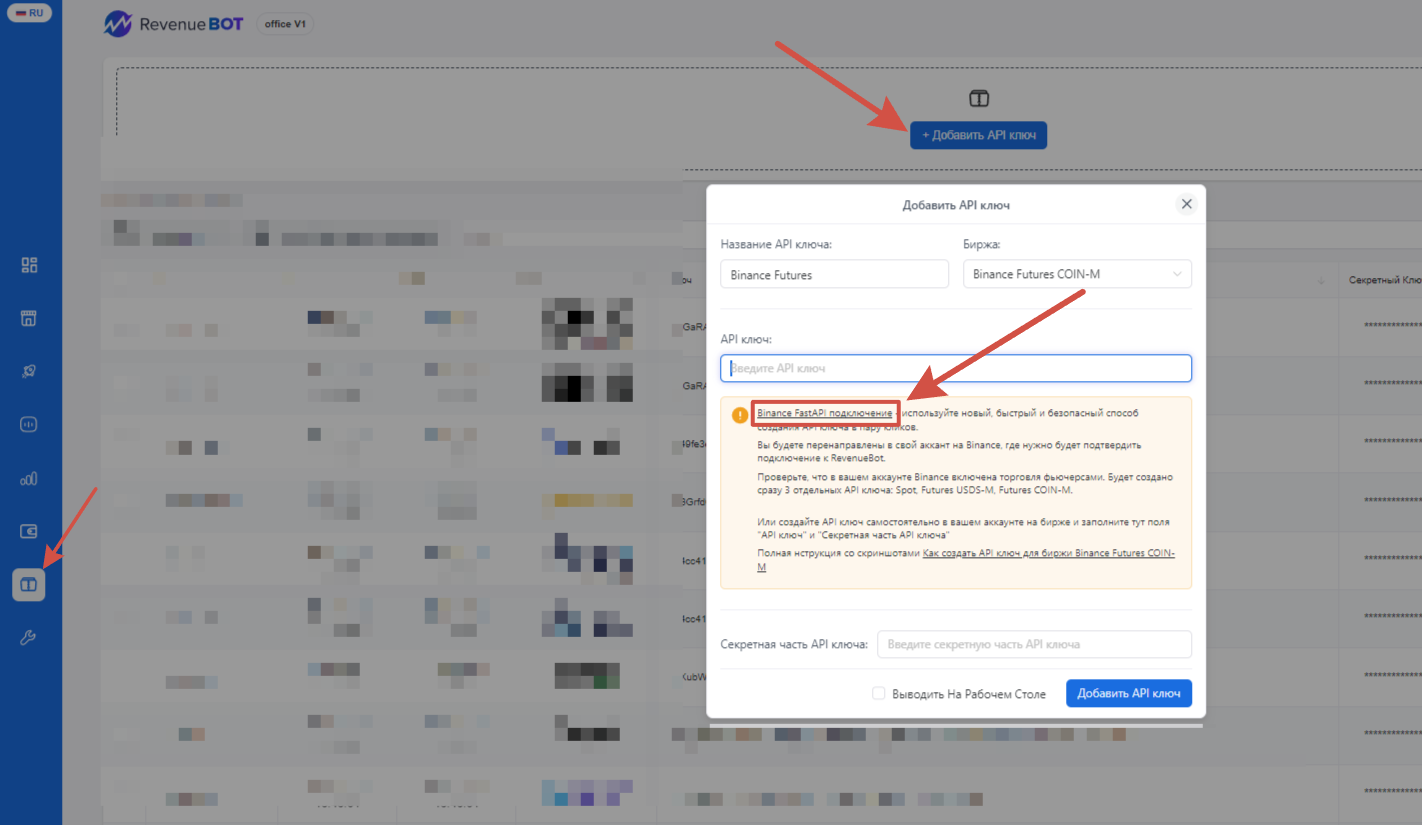Close the Добавить API ключ dialog

pos(1187,204)
